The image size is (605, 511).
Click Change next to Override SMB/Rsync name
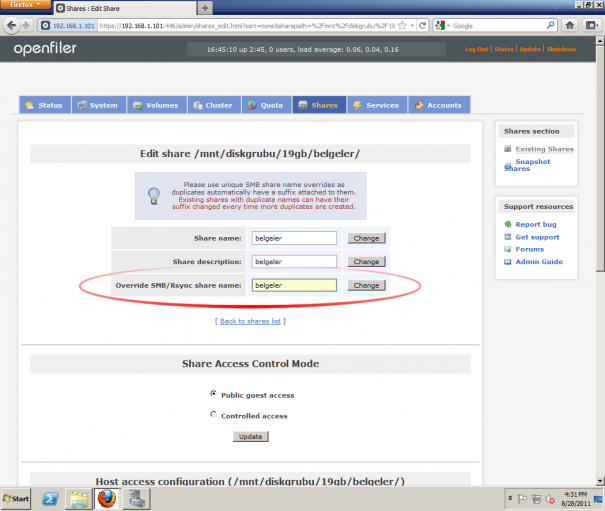pyautogui.click(x=366, y=285)
